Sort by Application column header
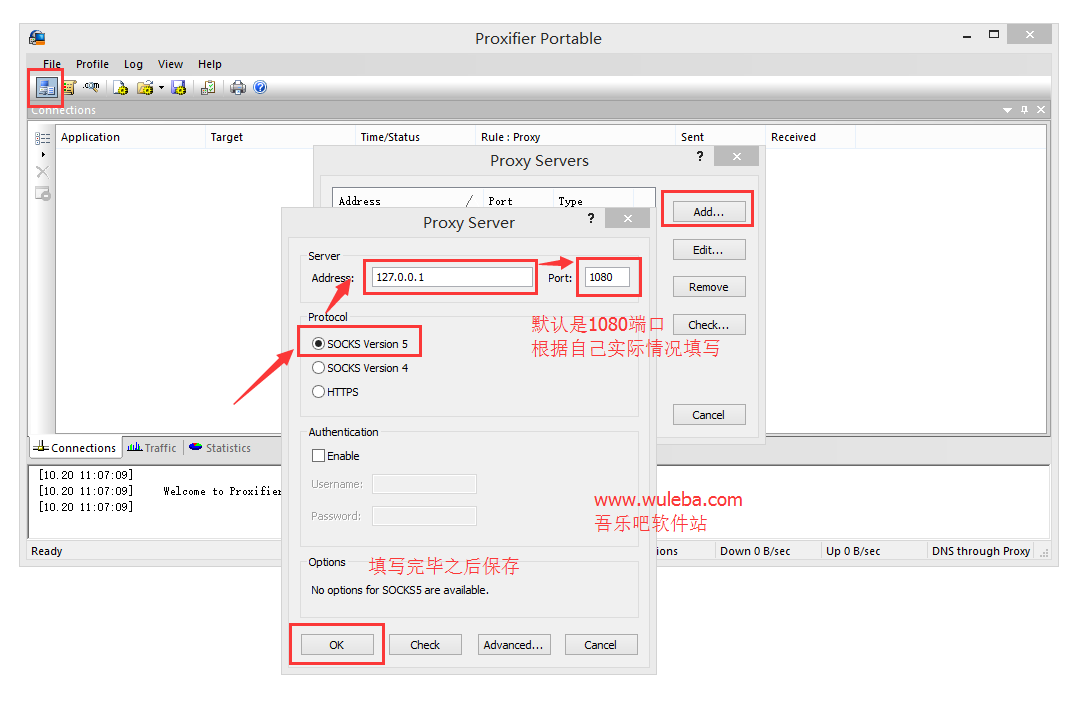Viewport: 1089px width, 702px height. [x=131, y=137]
